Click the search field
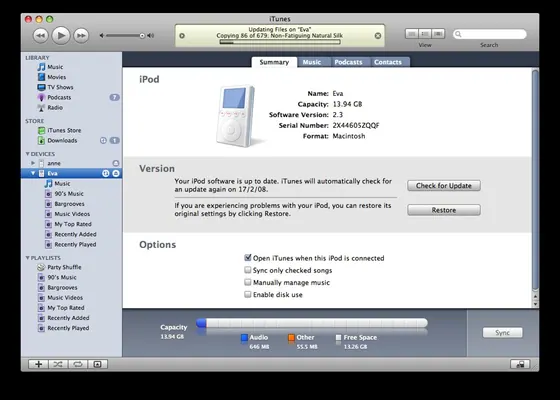The image size is (560, 400). point(490,34)
